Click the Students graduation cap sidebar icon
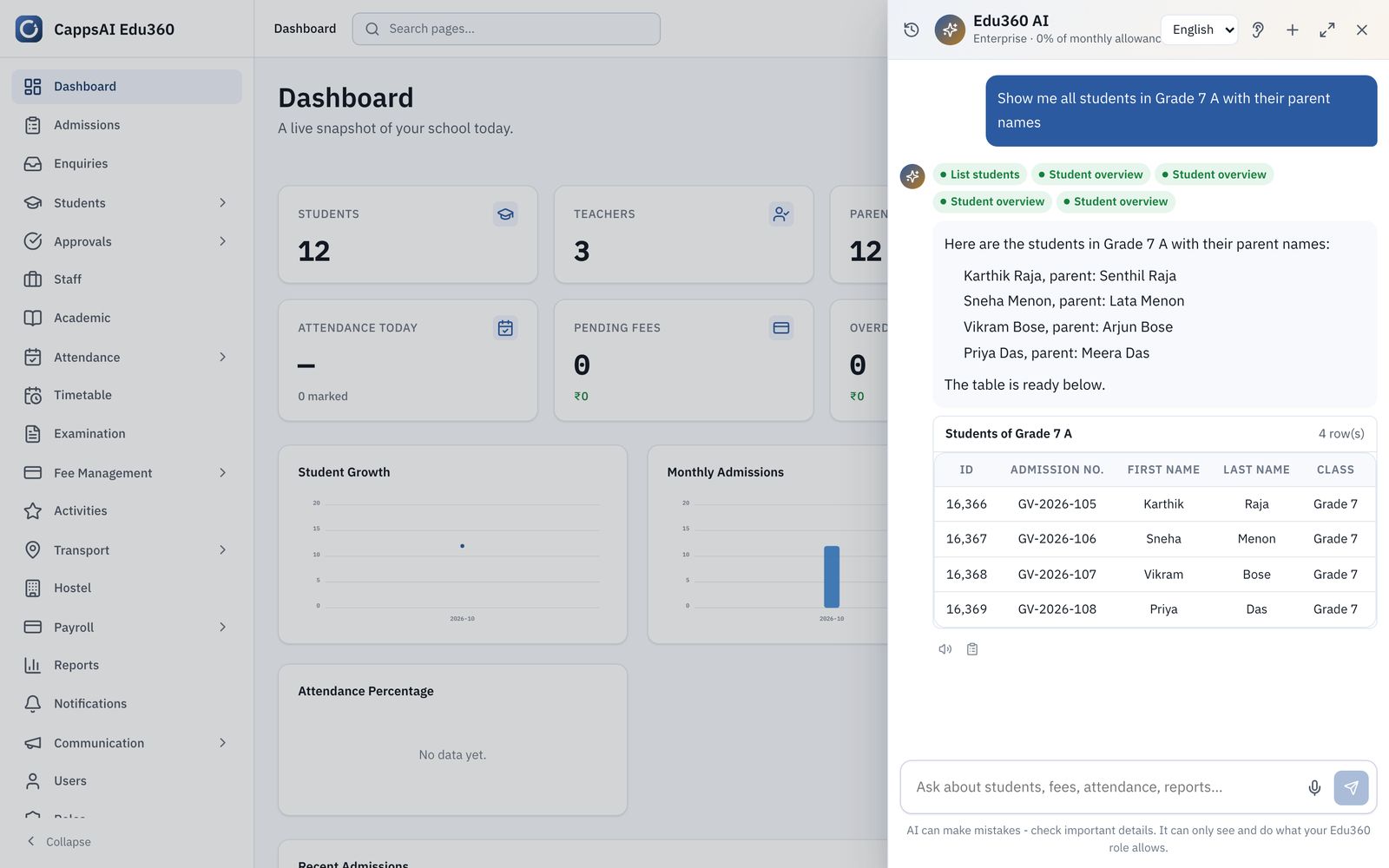This screenshot has height=868, width=1389. 33,203
